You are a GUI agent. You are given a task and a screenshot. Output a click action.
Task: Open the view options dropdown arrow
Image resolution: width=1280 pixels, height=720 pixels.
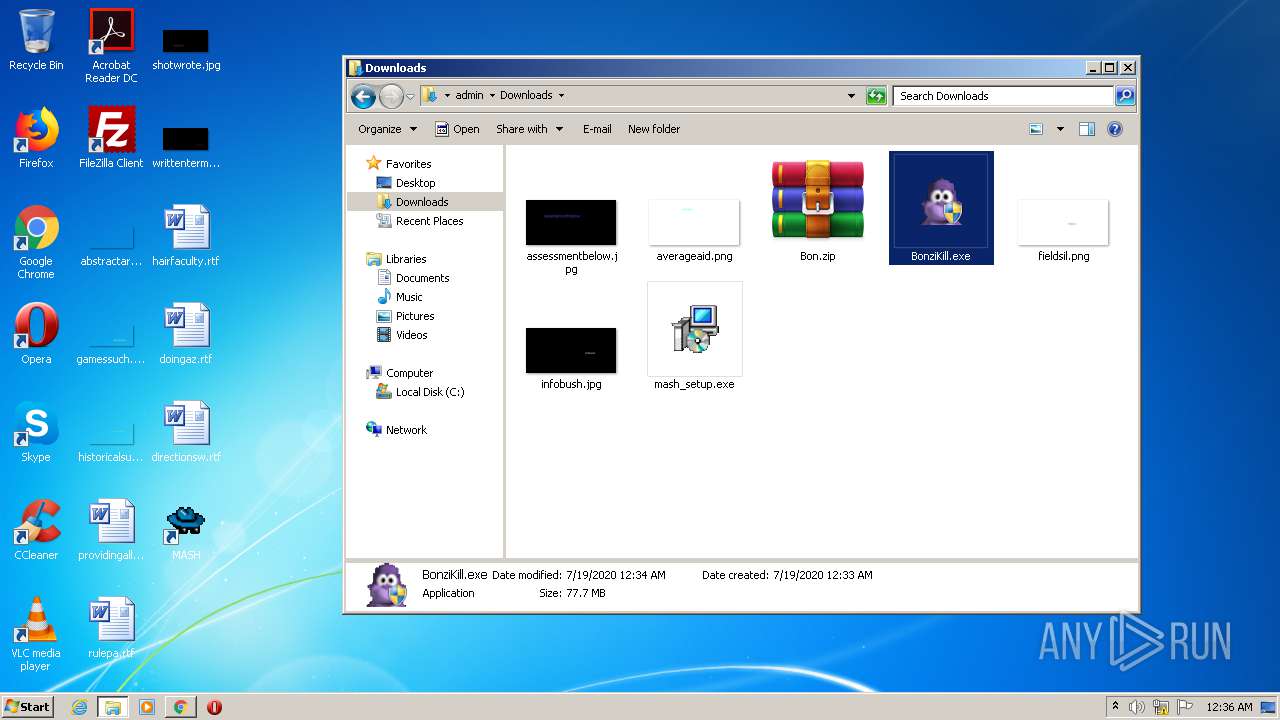[x=1060, y=129]
